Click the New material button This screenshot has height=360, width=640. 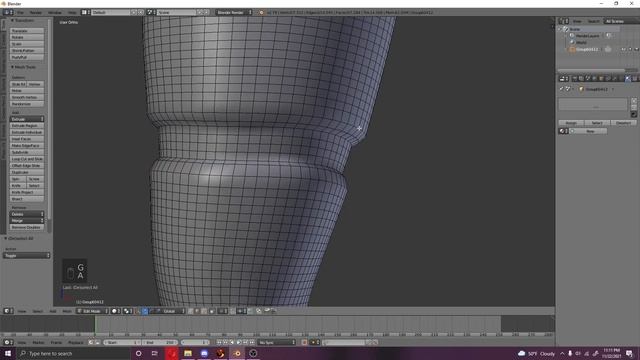point(588,131)
